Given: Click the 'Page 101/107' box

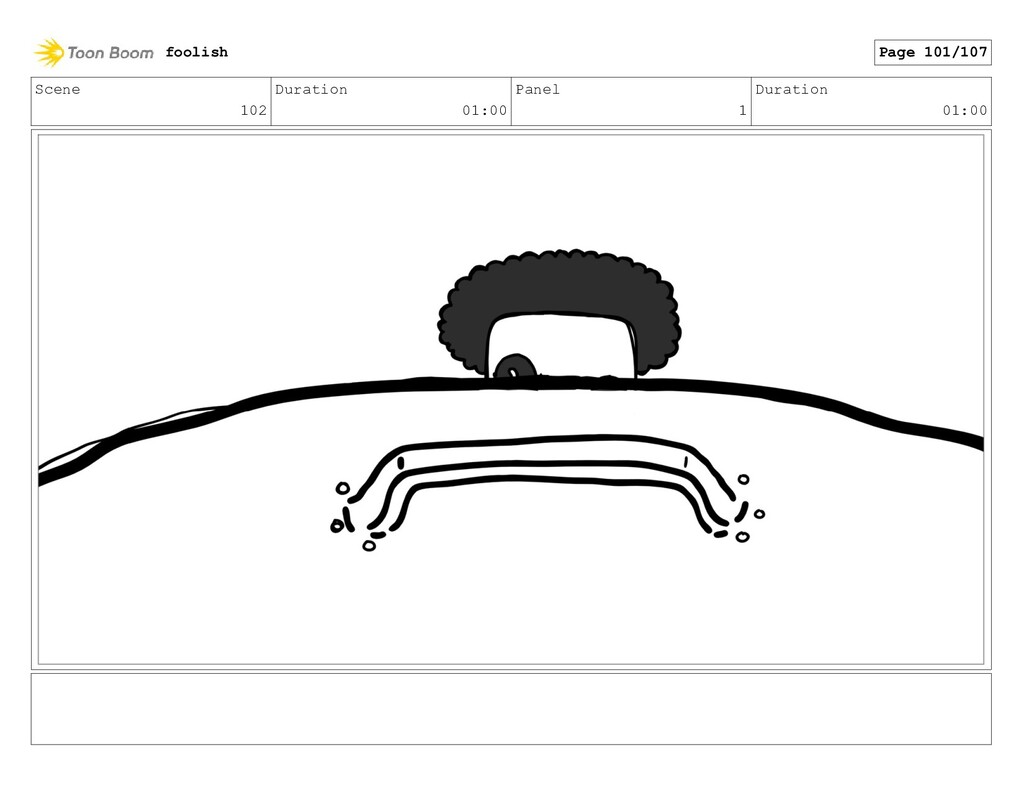Looking at the screenshot, I should tap(933, 52).
